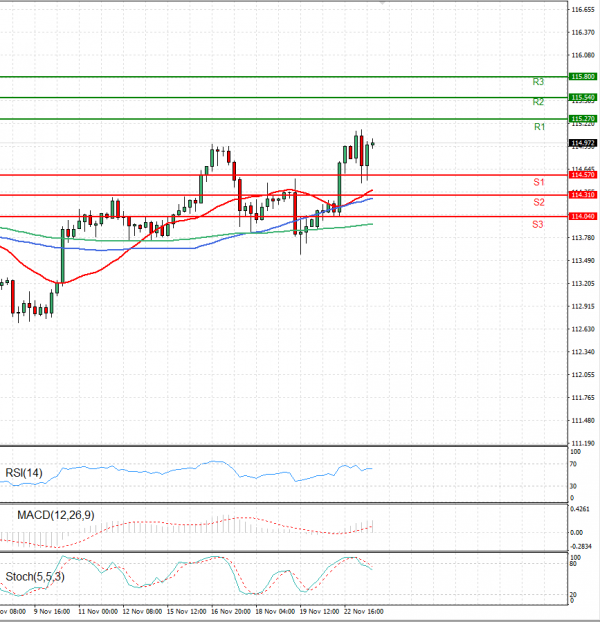Screen dimensions: 600x622
Task: Click the 19 Nov 12:00 time label
Action: pyautogui.click(x=320, y=612)
